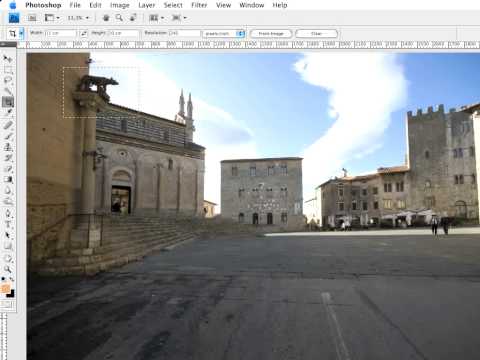The width and height of the screenshot is (480, 360).
Task: Toggle Quick Mask mode
Action: pyautogui.click(x=7, y=304)
